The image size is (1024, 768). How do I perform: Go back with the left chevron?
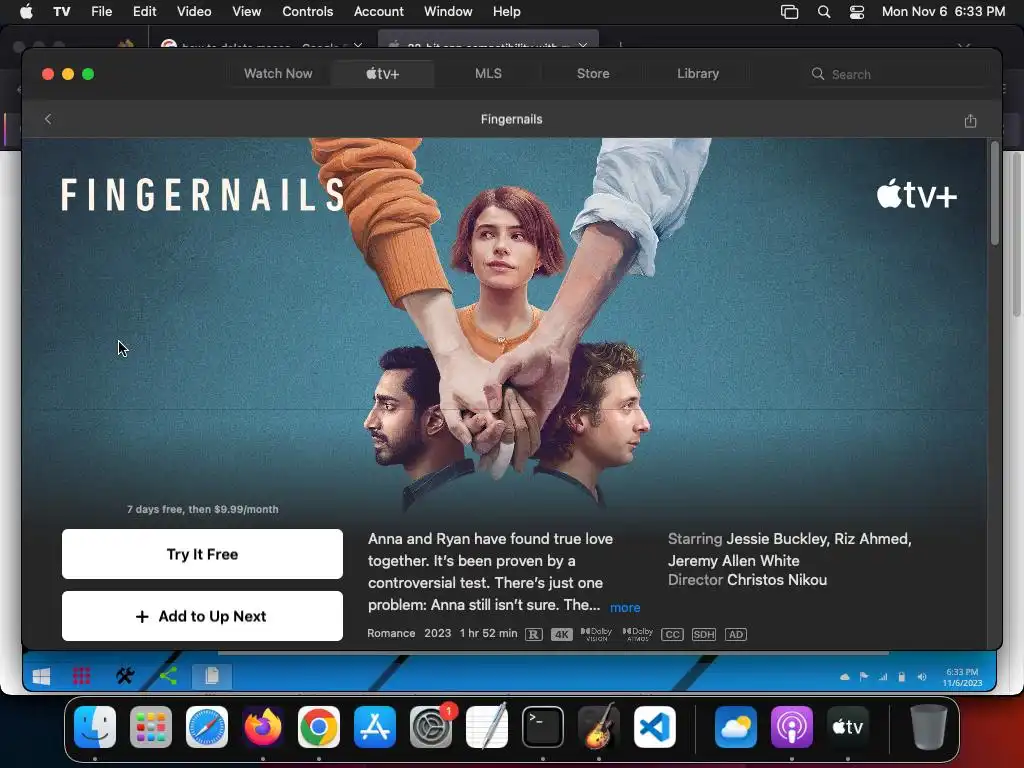(48, 119)
